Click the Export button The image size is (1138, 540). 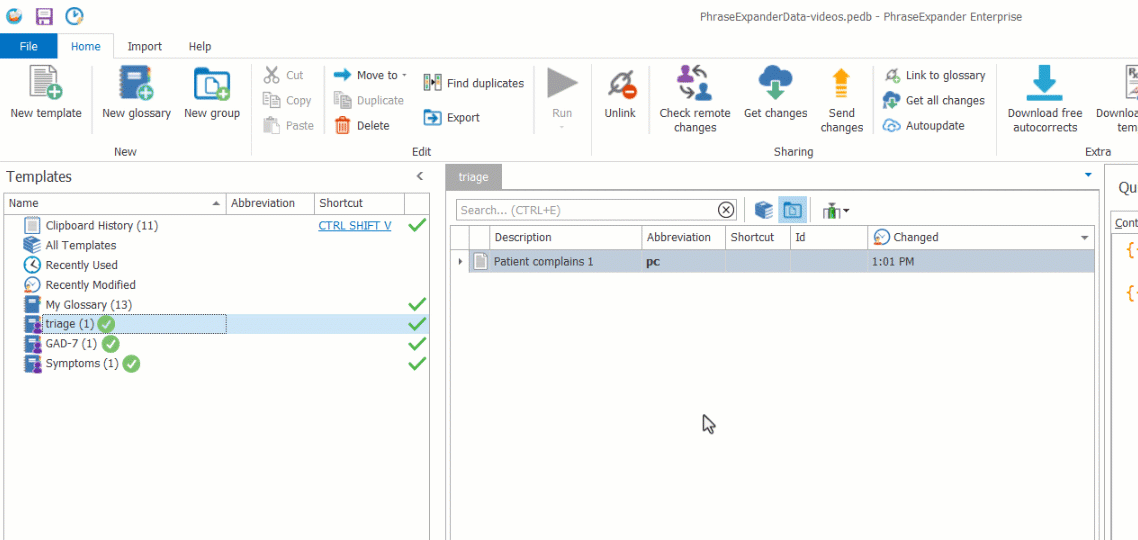[x=452, y=117]
